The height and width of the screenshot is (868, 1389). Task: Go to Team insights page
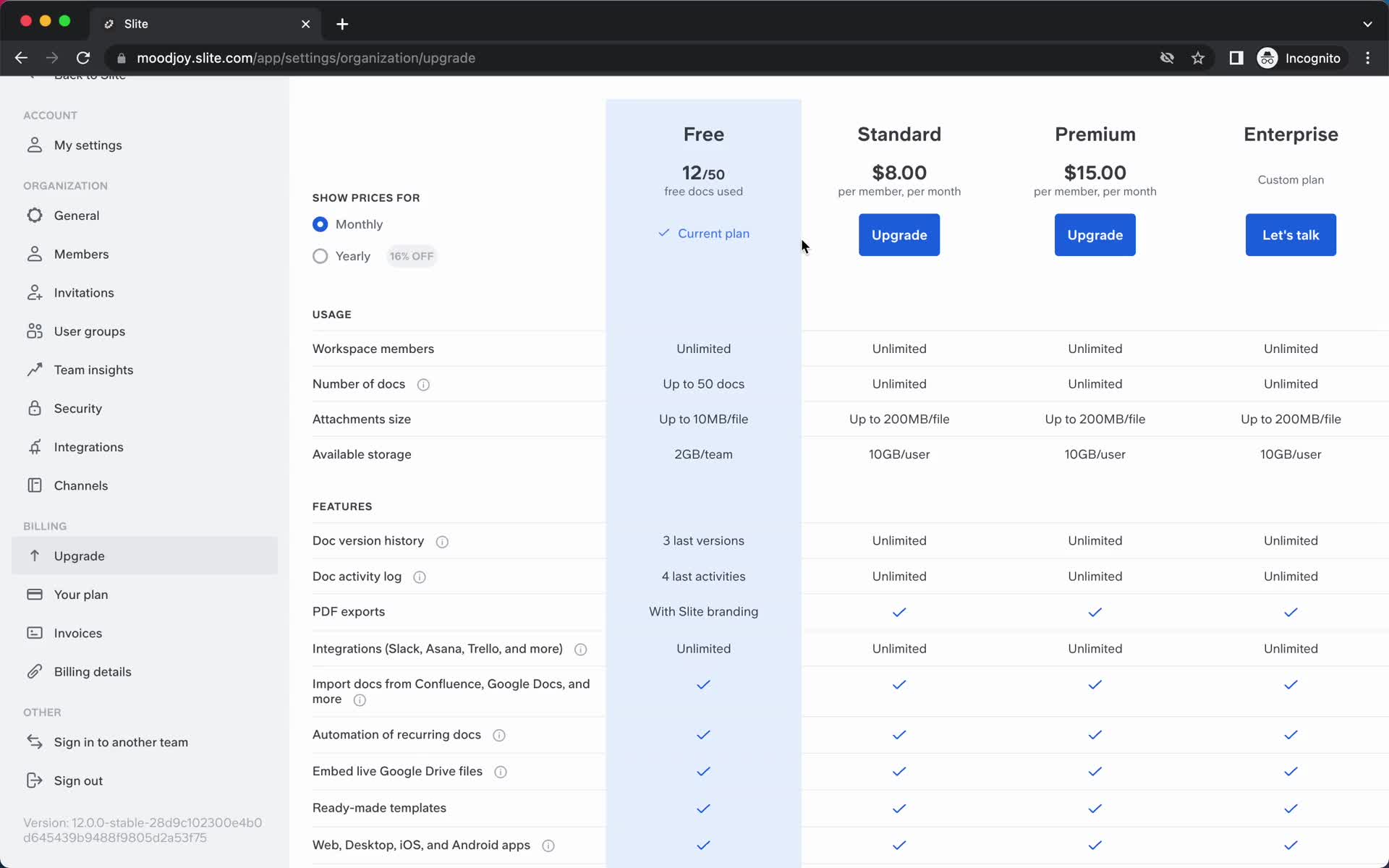pos(145,370)
